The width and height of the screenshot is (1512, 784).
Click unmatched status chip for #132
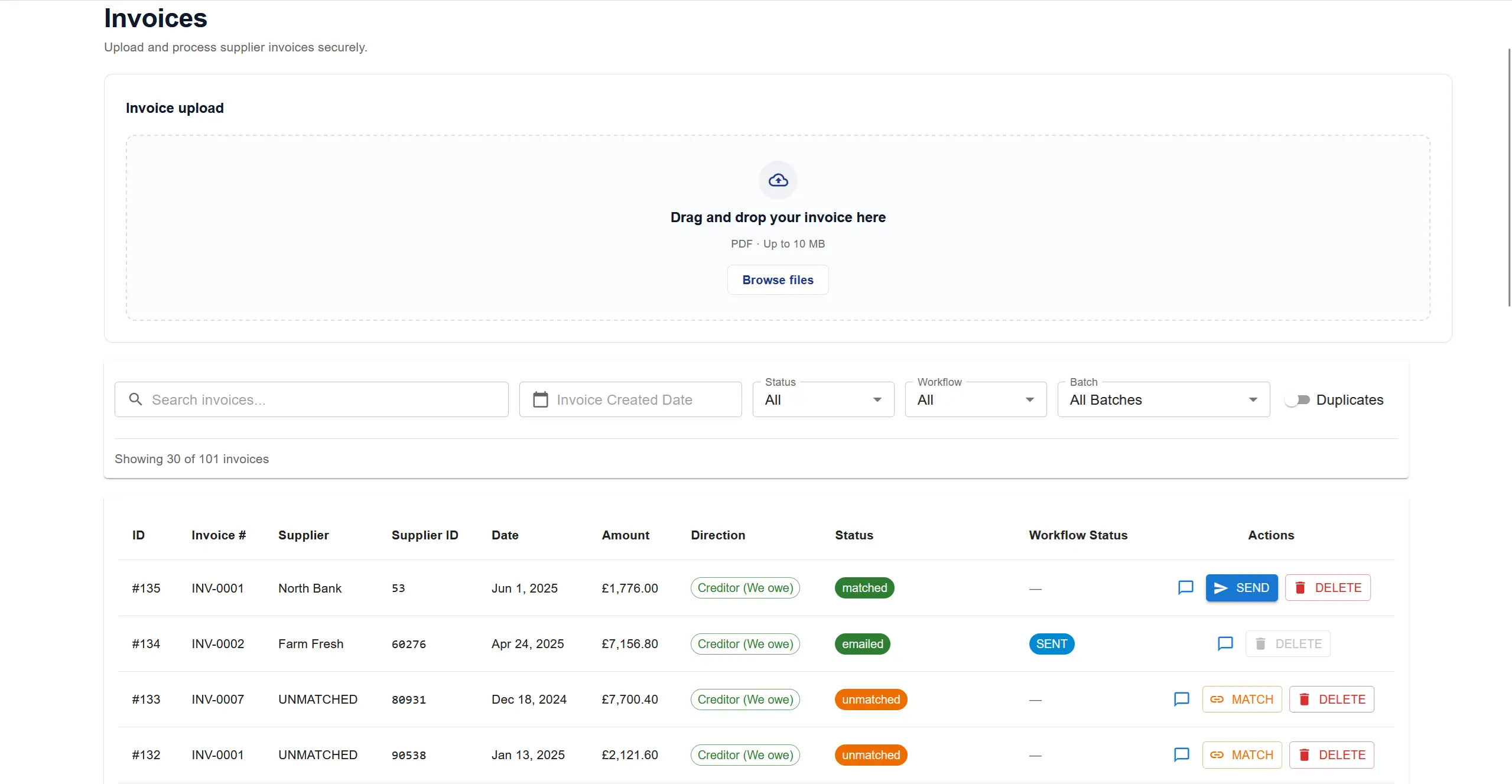tap(871, 754)
